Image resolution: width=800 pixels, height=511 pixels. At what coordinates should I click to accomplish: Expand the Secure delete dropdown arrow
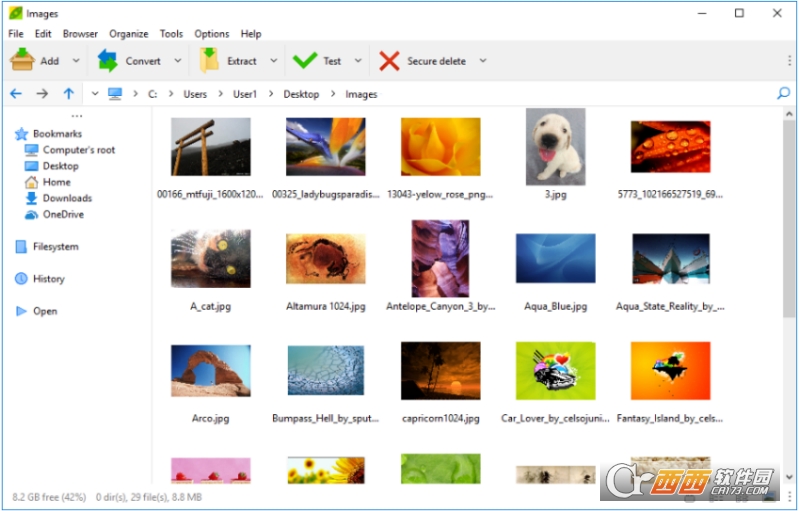click(483, 61)
